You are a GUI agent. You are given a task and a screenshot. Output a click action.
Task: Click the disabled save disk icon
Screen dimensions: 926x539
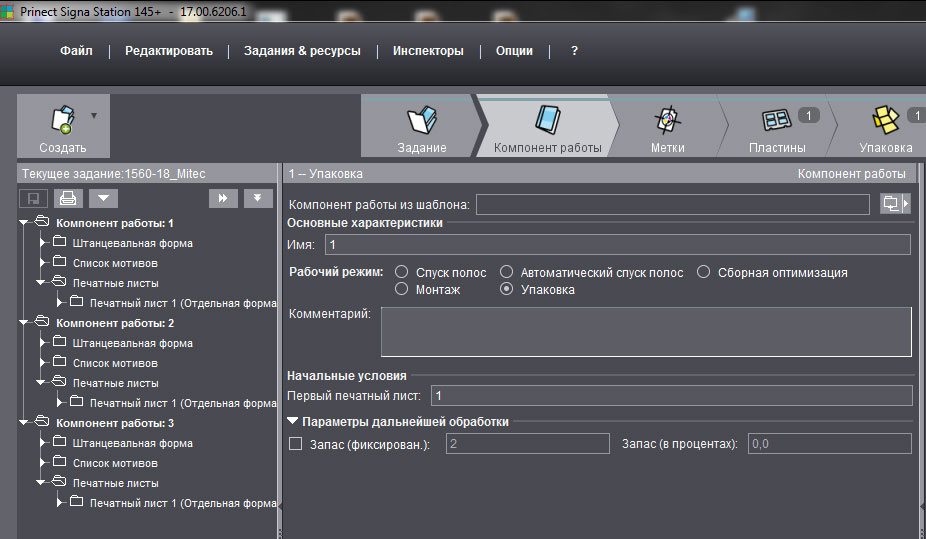(34, 198)
